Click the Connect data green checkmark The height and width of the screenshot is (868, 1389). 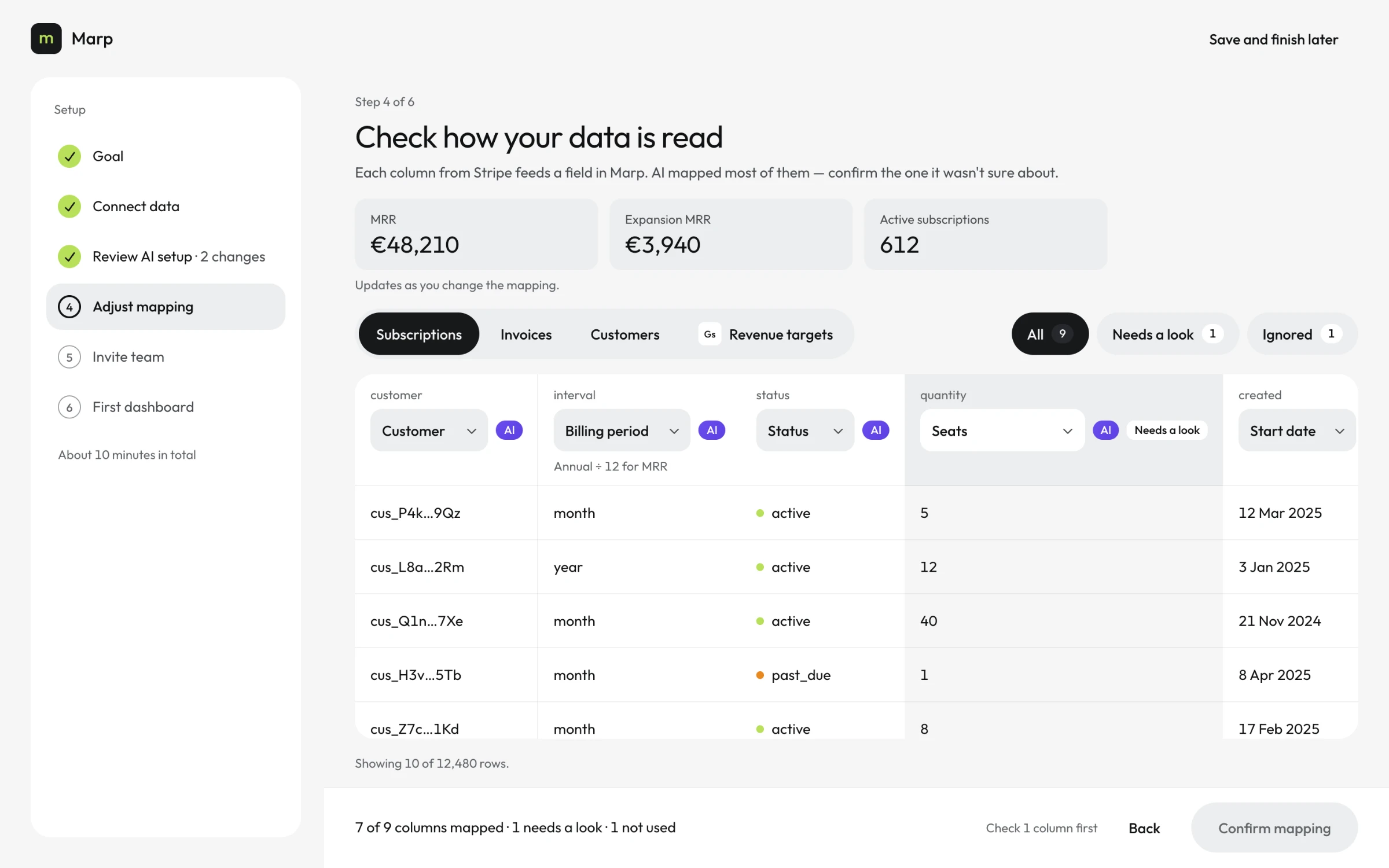click(x=69, y=207)
